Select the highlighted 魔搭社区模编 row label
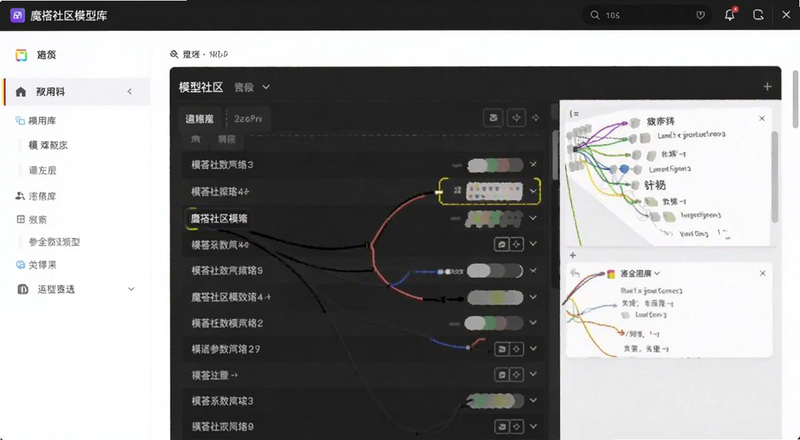 pyautogui.click(x=218, y=218)
